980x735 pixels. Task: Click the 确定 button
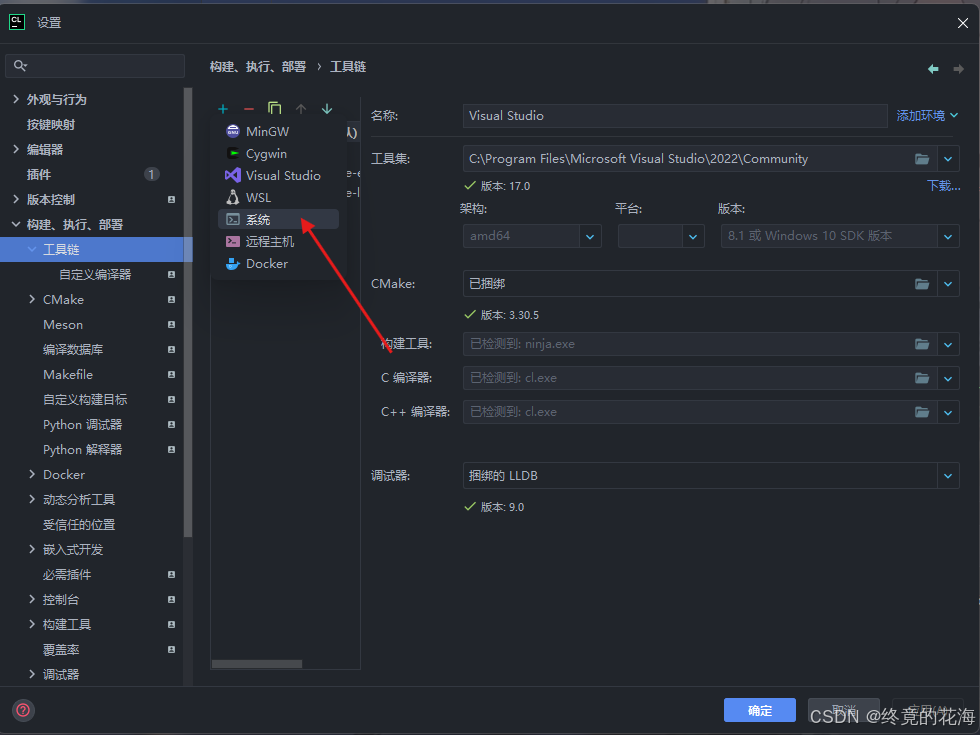click(x=759, y=710)
